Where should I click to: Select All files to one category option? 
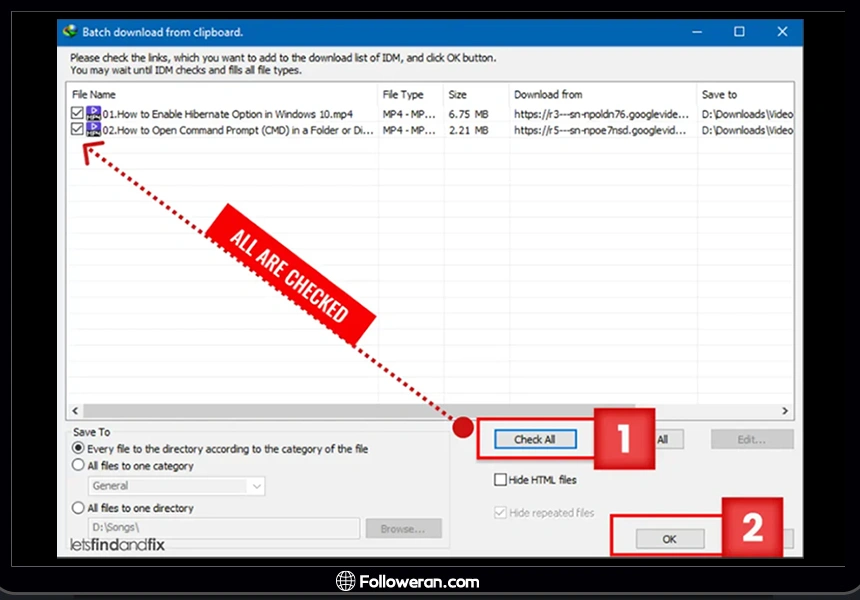tap(79, 465)
